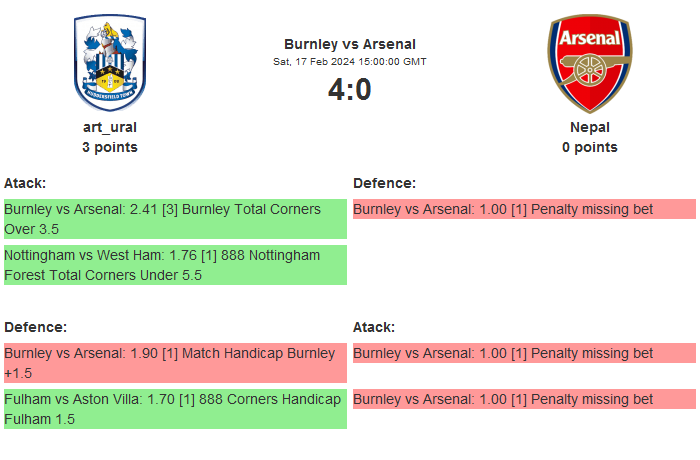The height and width of the screenshot is (460, 700).
Task: Open Nepal player profile name
Action: tap(590, 127)
